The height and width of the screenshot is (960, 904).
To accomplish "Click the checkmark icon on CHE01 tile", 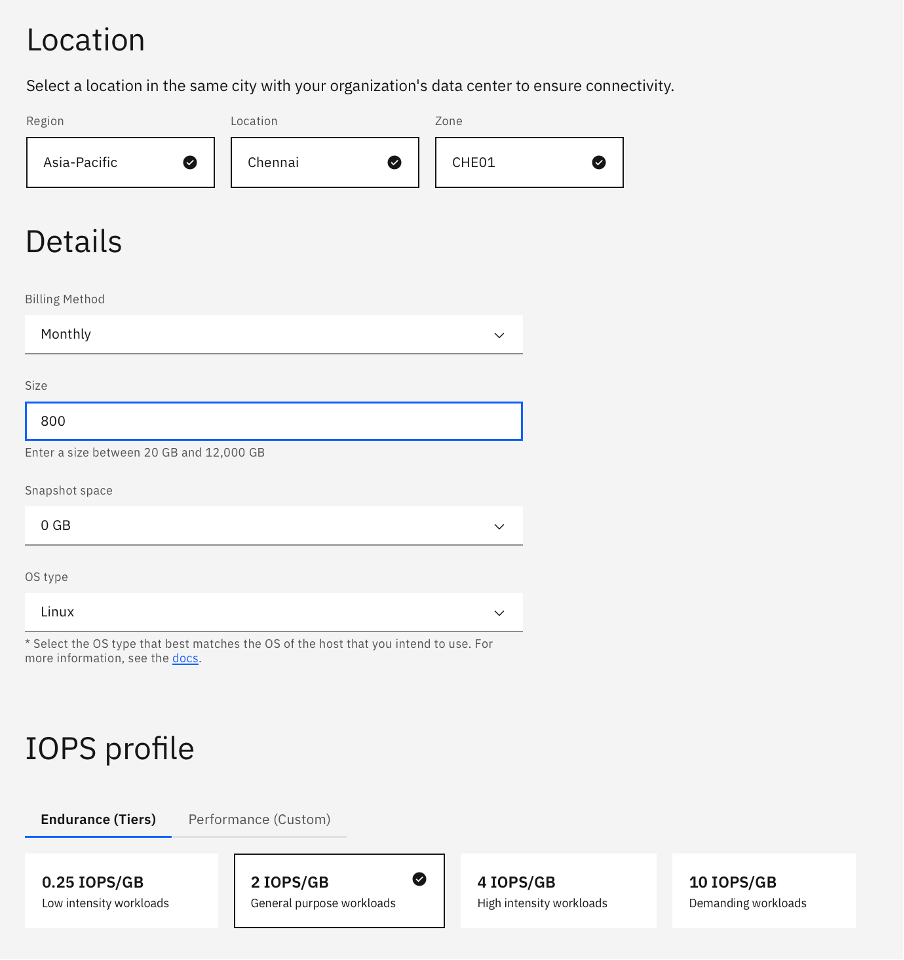I will tap(598, 163).
